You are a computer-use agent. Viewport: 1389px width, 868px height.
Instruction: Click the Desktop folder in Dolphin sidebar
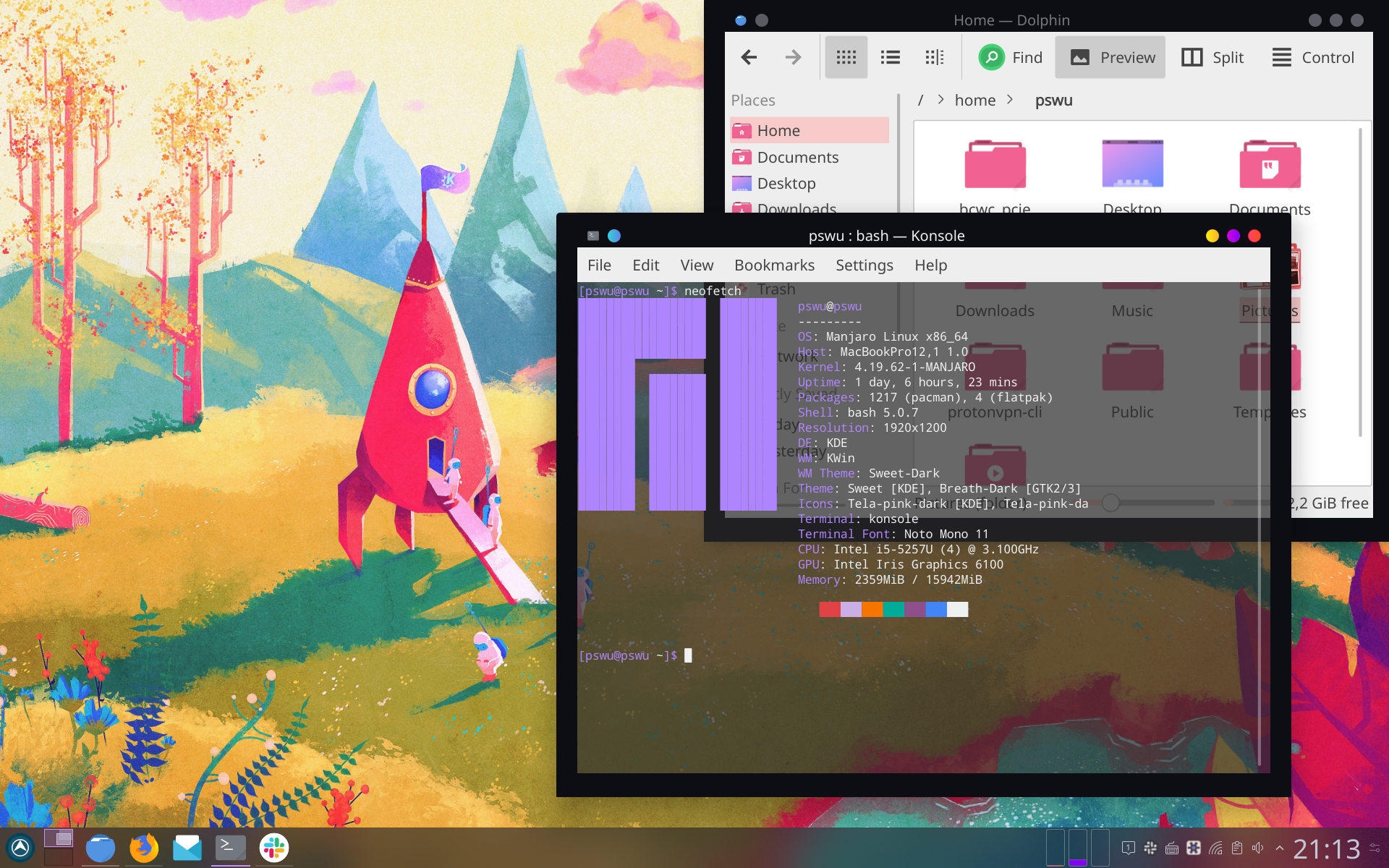(x=785, y=183)
